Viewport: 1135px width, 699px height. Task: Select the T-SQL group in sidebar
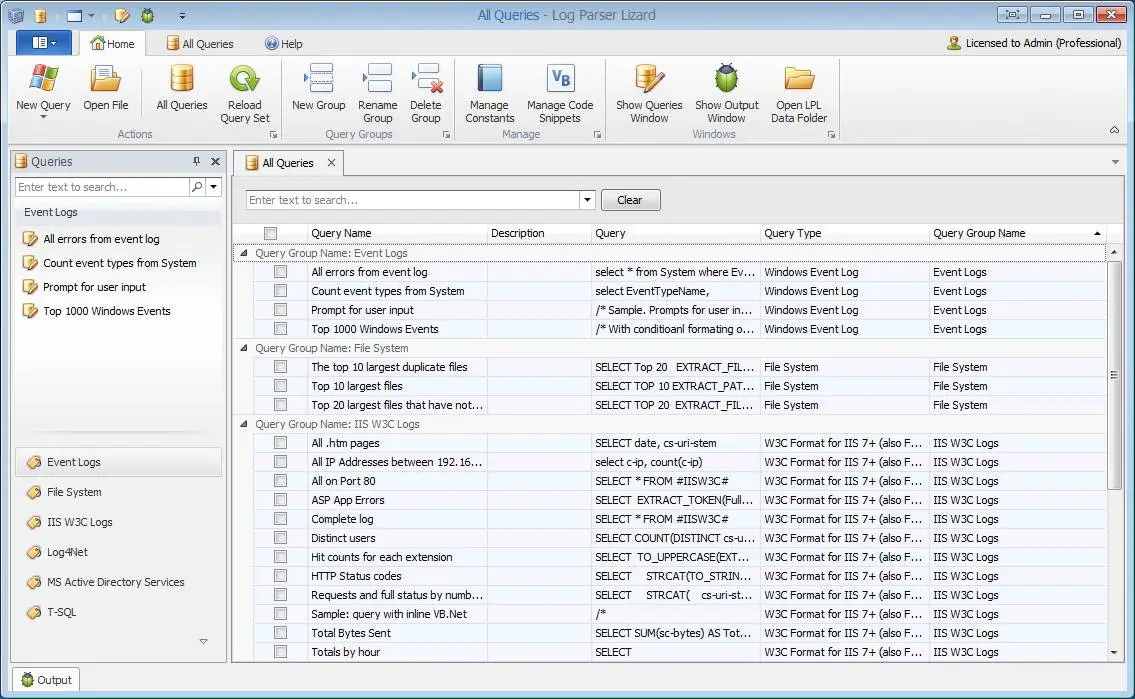click(x=119, y=612)
